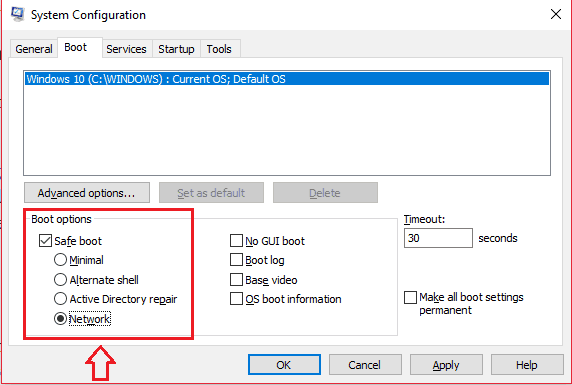The height and width of the screenshot is (385, 572).
Task: Pick Active Directory repair option
Action: 60,299
